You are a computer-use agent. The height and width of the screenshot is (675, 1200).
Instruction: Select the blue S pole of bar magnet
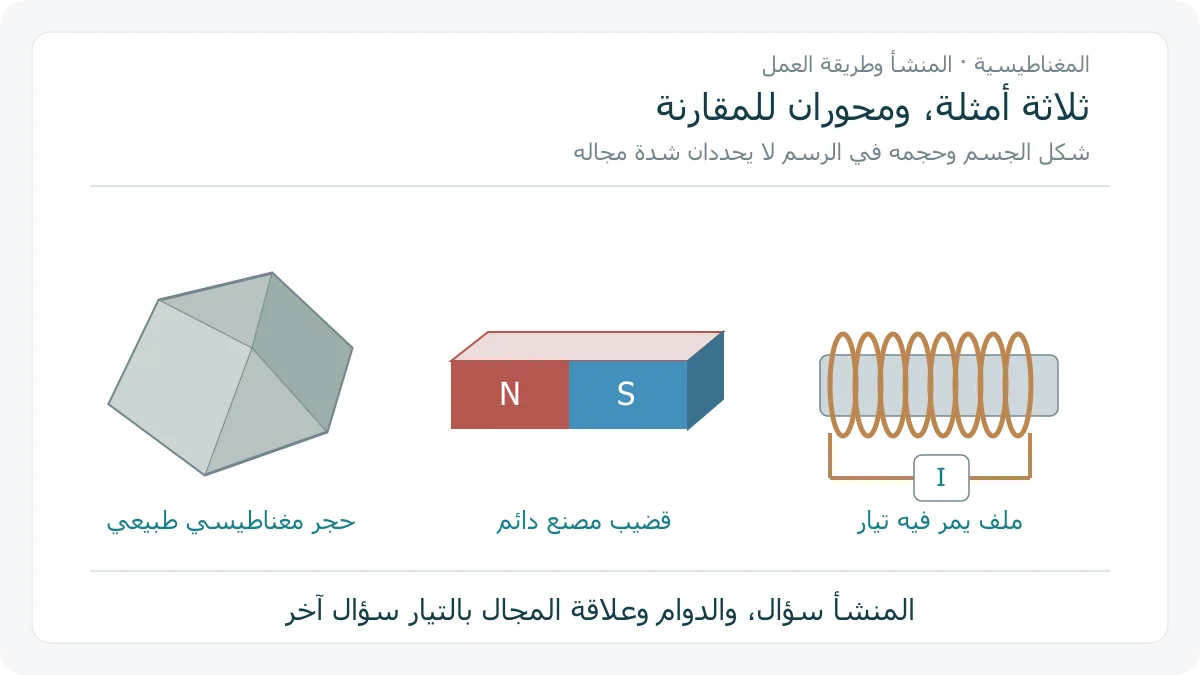tap(628, 395)
